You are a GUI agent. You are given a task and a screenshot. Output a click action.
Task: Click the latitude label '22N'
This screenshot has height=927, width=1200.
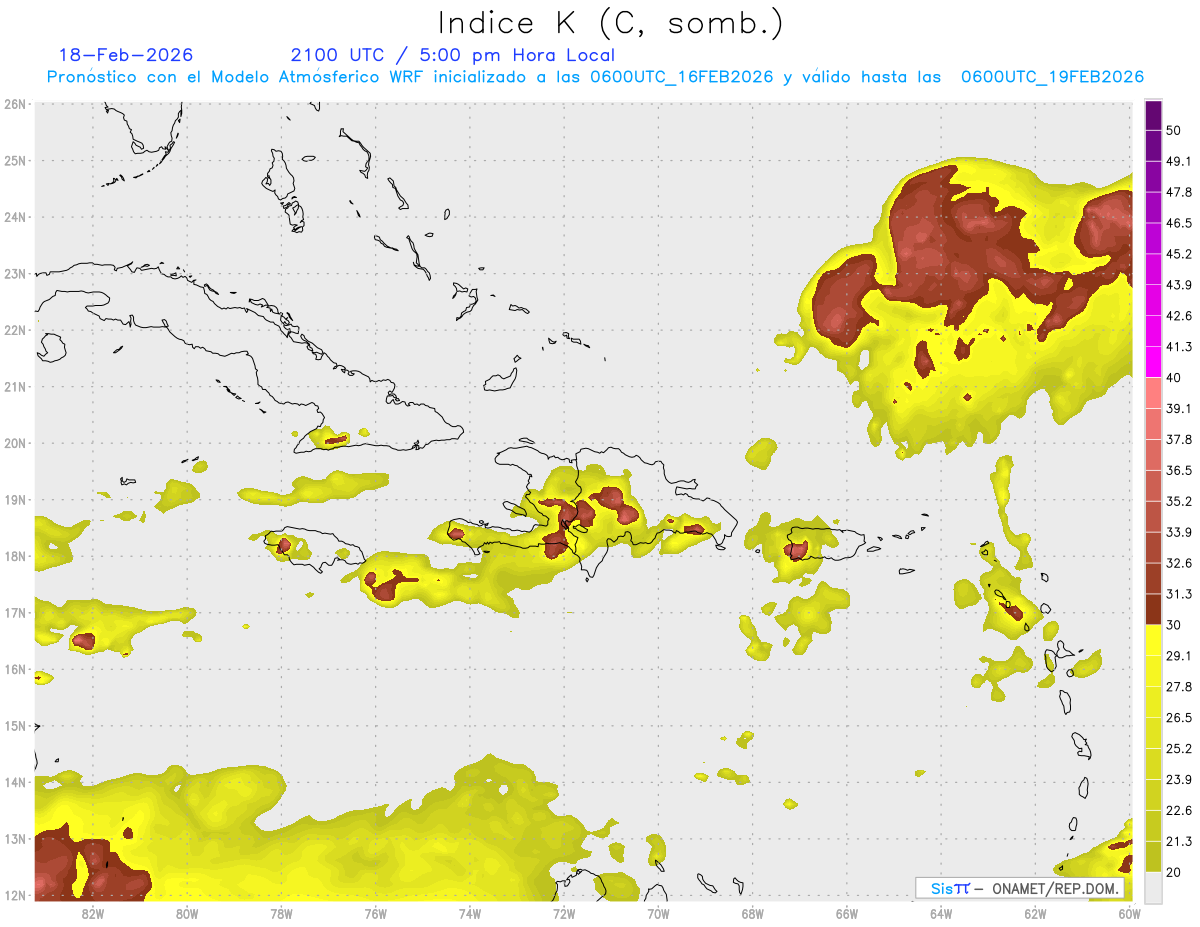(15, 330)
